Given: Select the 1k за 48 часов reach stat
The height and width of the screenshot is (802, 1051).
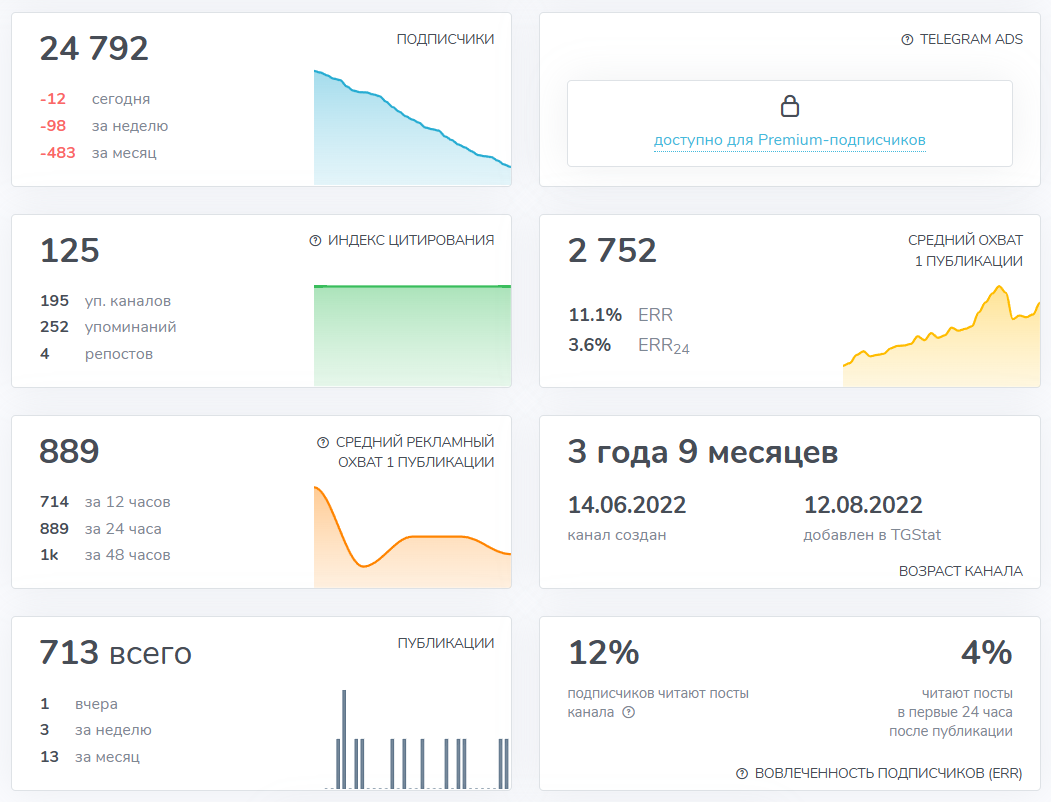Looking at the screenshot, I should point(99,554).
